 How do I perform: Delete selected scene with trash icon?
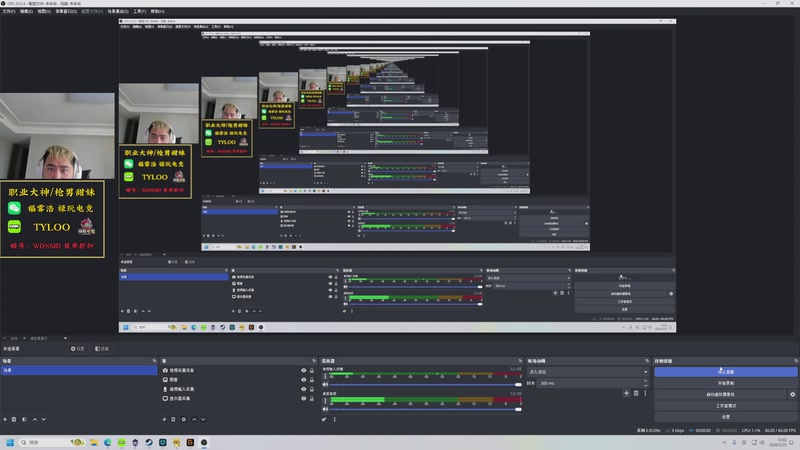click(14, 419)
